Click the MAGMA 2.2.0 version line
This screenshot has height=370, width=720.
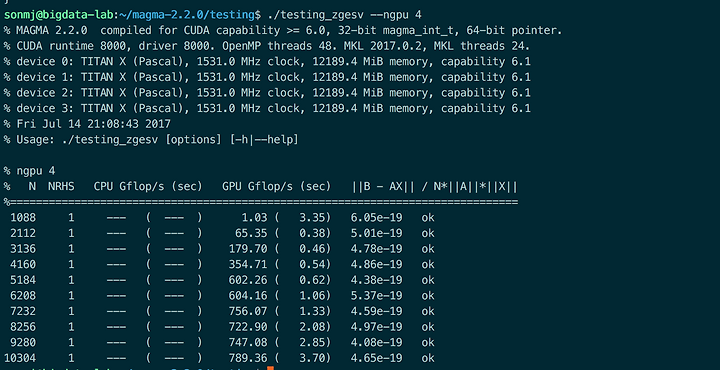tap(283, 31)
